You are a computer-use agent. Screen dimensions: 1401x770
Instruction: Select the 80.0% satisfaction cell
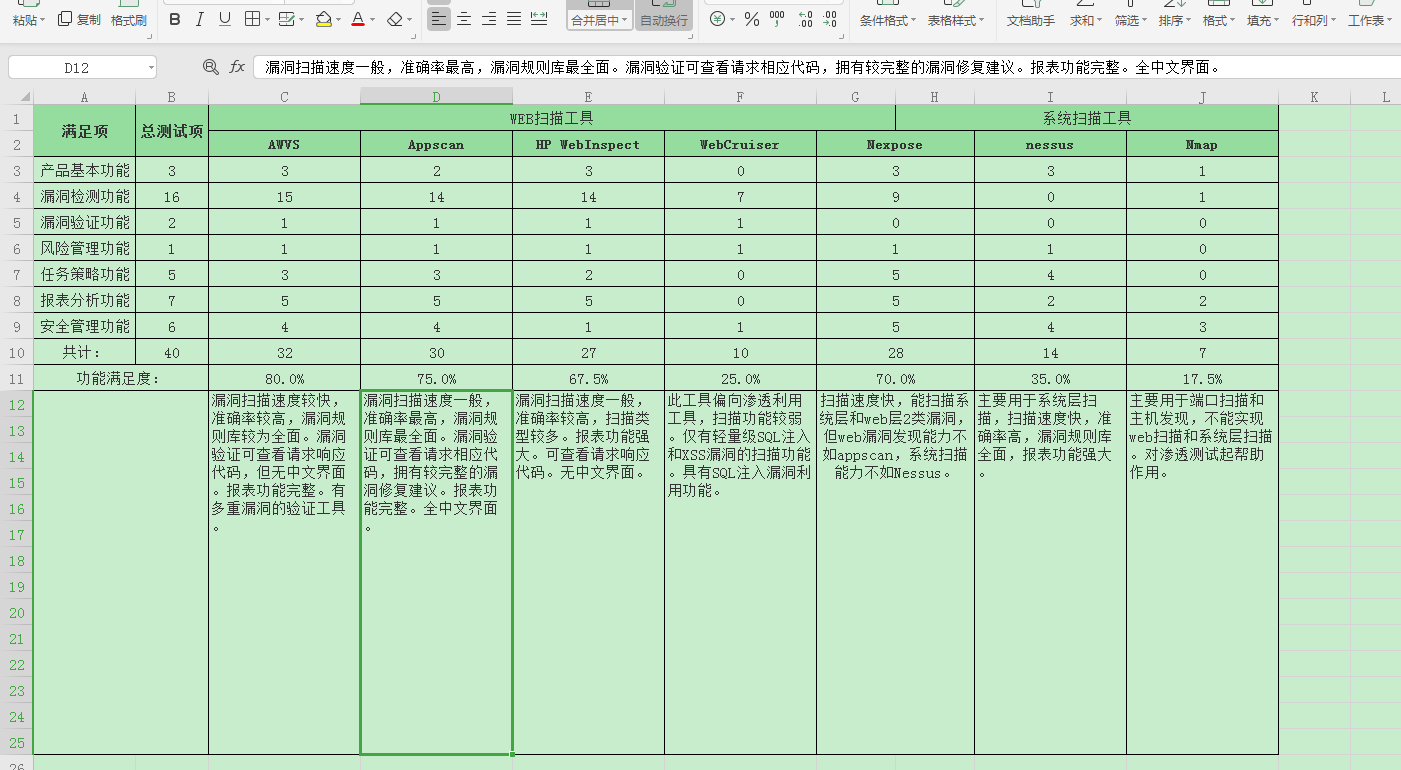284,378
